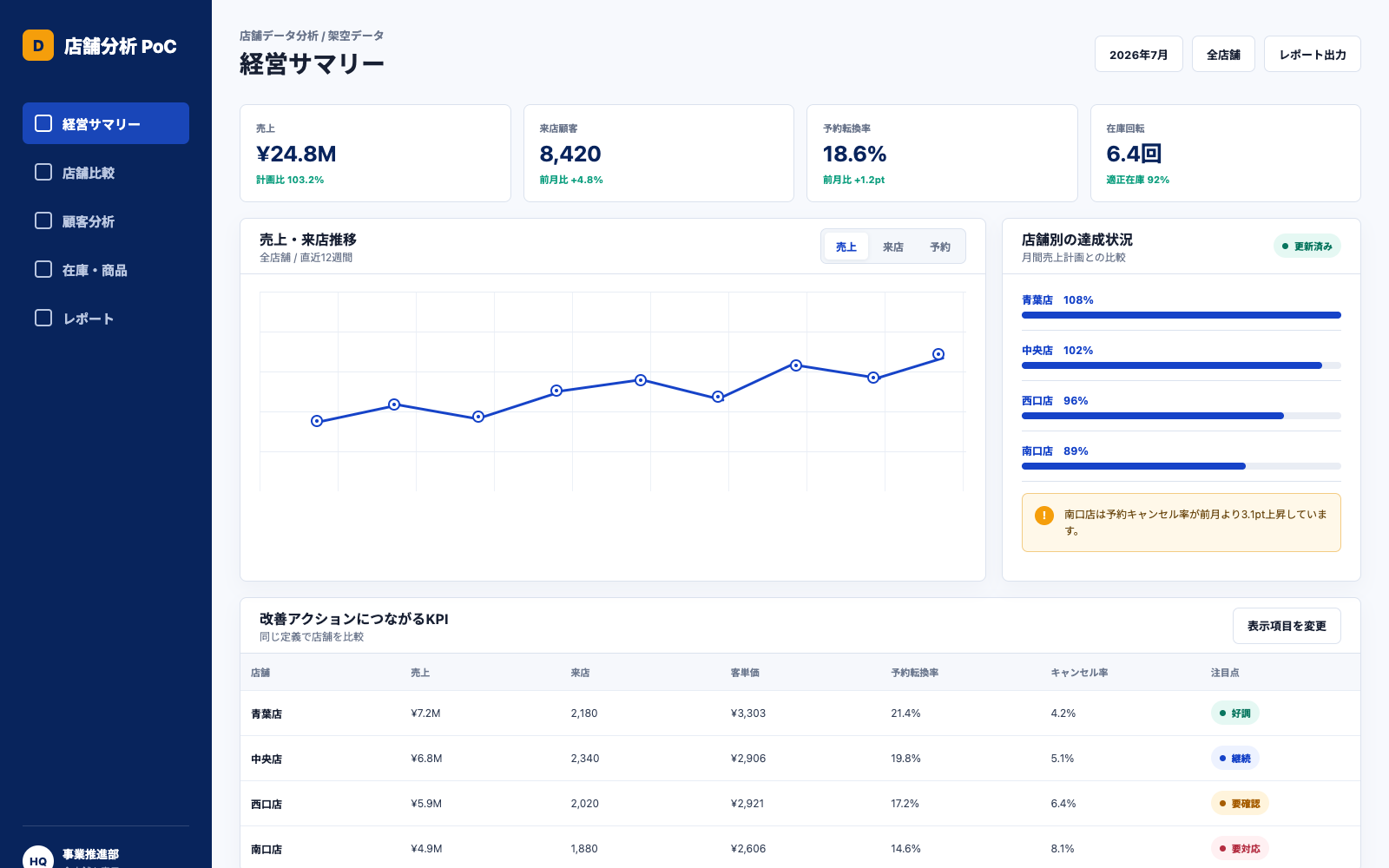Click the 更新済み status badge
This screenshot has height=868, width=1389.
1307,247
